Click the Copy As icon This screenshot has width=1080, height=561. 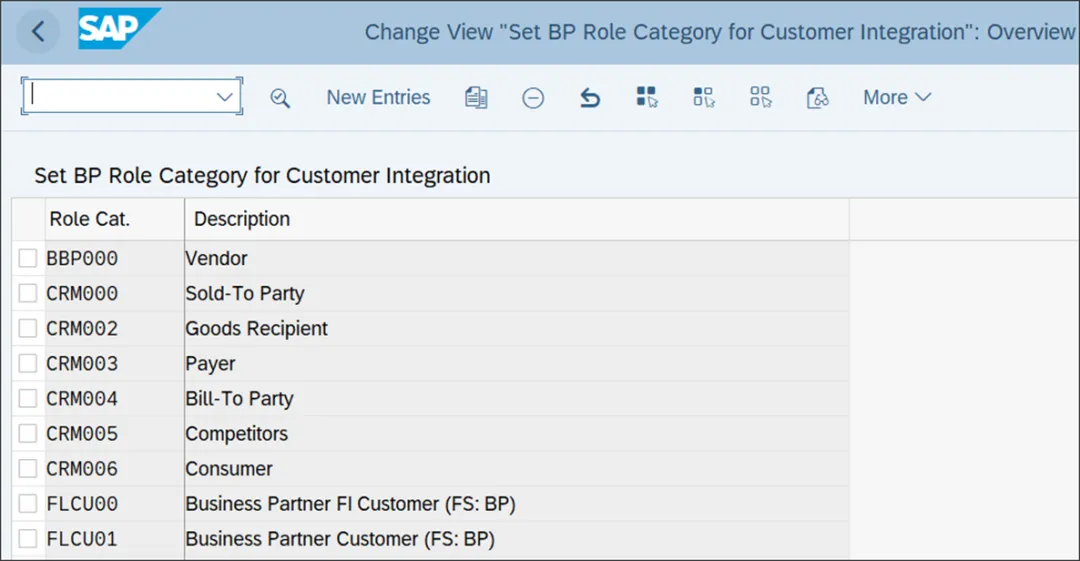(x=476, y=98)
